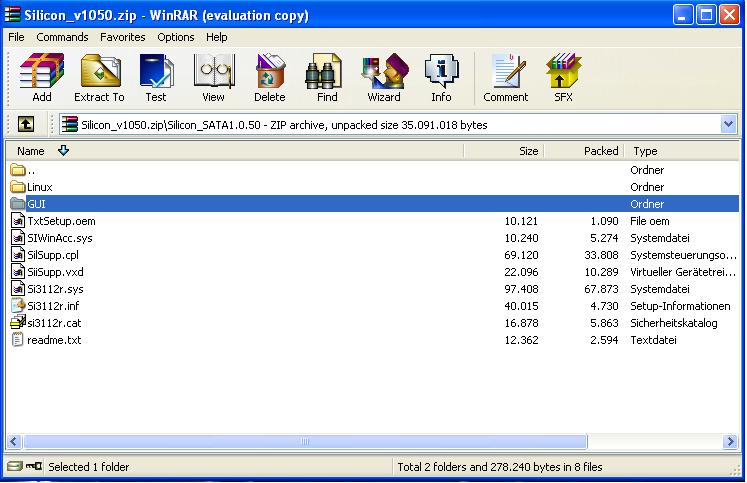Click the Linux folder icon
This screenshot has height=483, width=747.
tap(18, 187)
